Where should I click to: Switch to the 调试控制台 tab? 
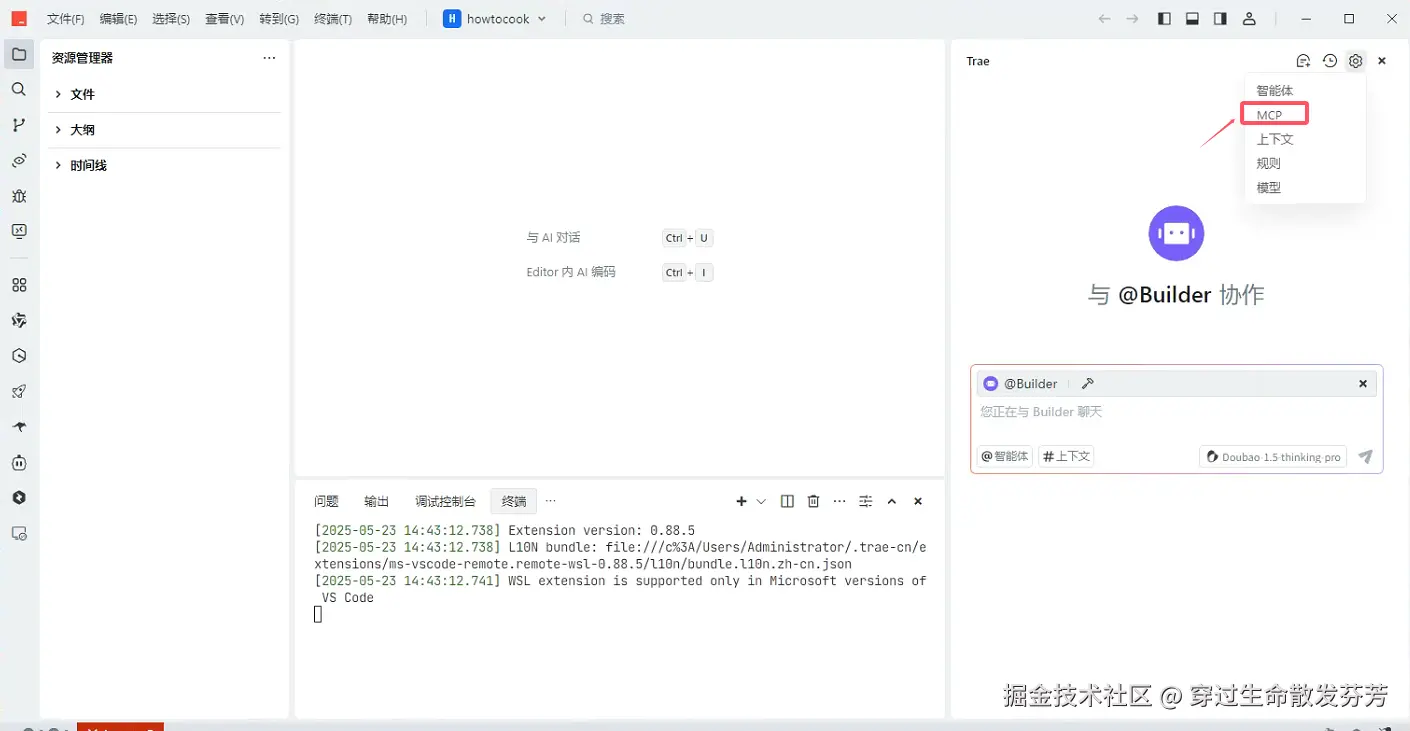445,501
